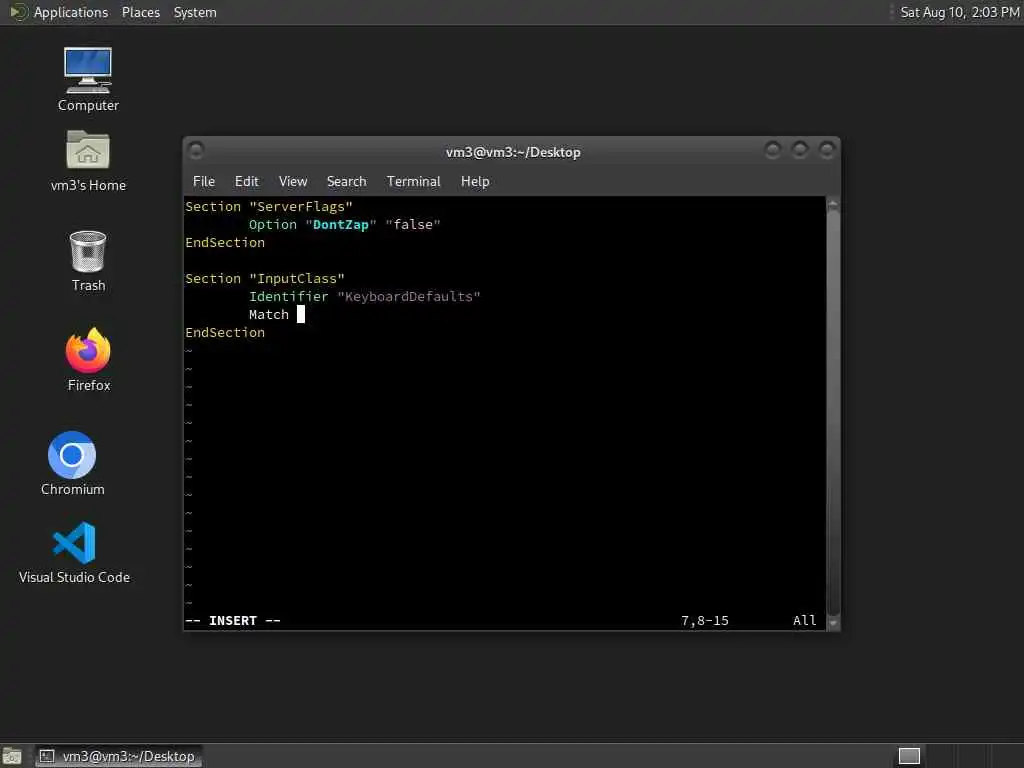This screenshot has width=1024, height=768.
Task: Click on "ServerFlags" text in the editor
Action: (301, 206)
